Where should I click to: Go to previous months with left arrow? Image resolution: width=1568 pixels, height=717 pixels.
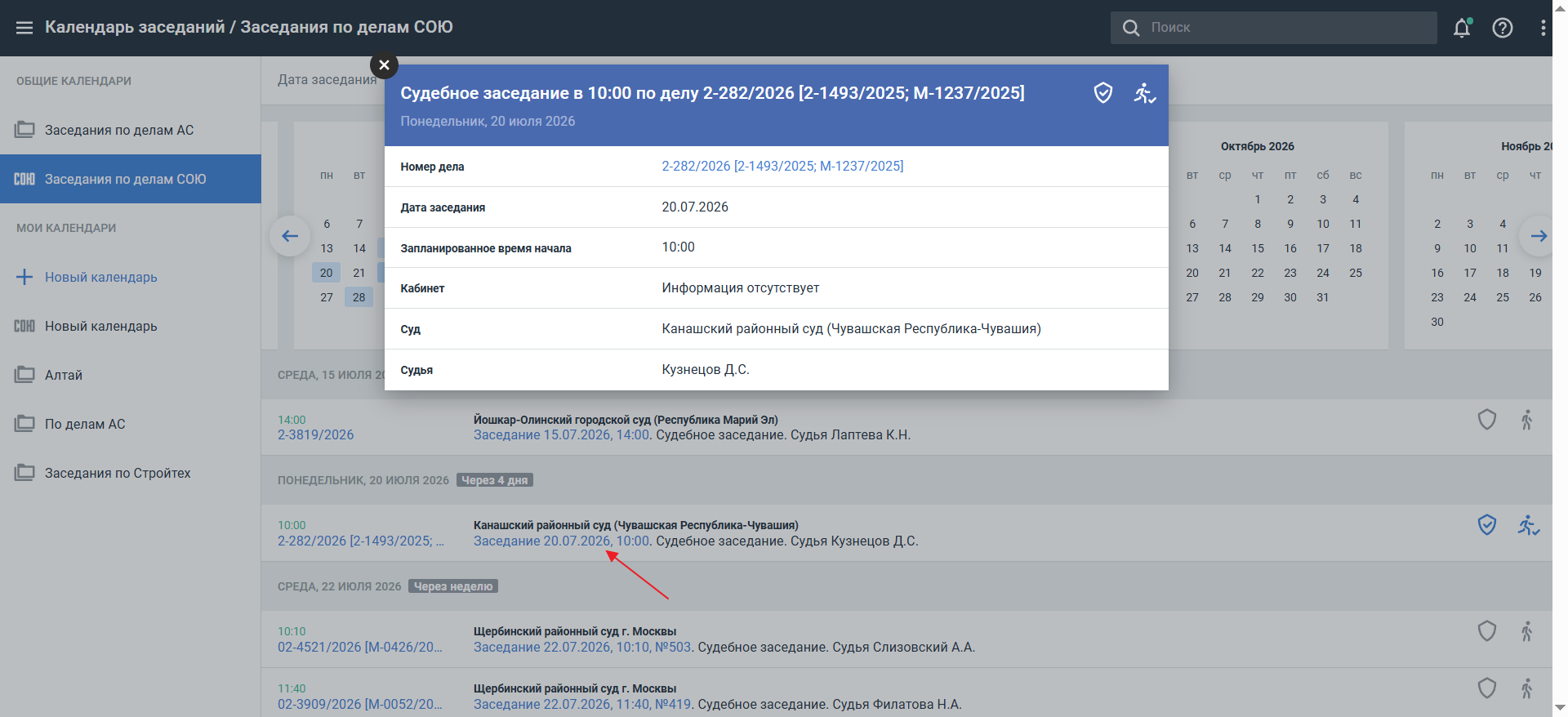point(290,236)
